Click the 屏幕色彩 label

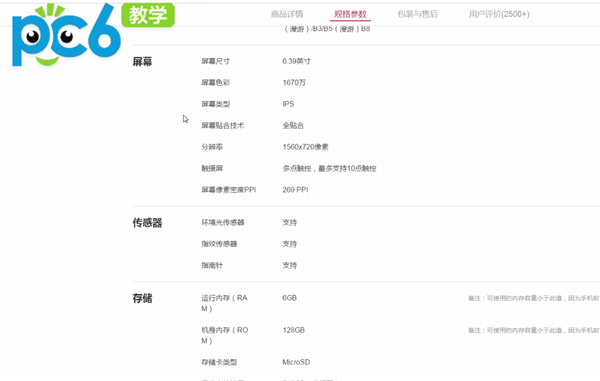pos(215,83)
